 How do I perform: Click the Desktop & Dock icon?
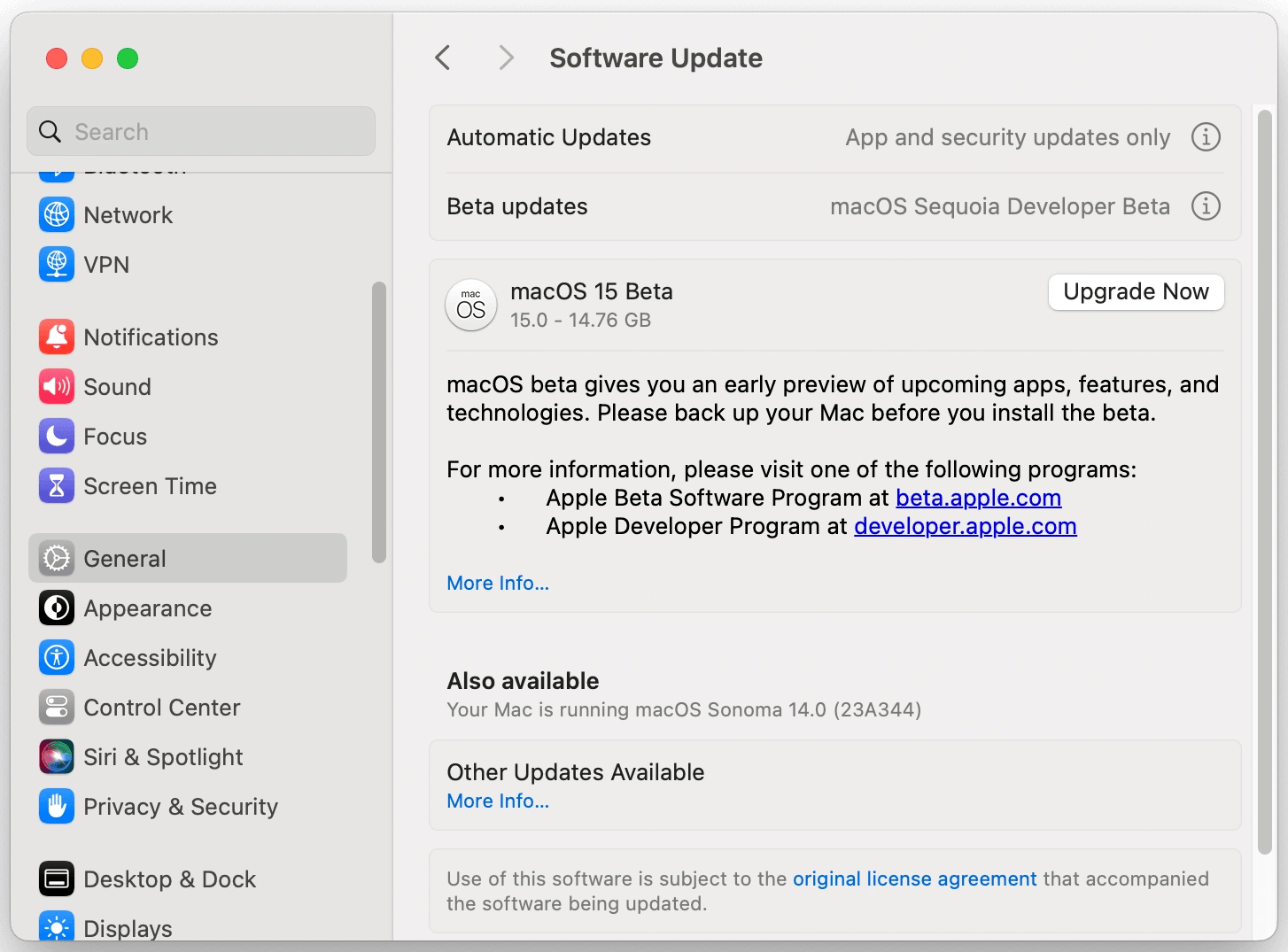point(57,878)
